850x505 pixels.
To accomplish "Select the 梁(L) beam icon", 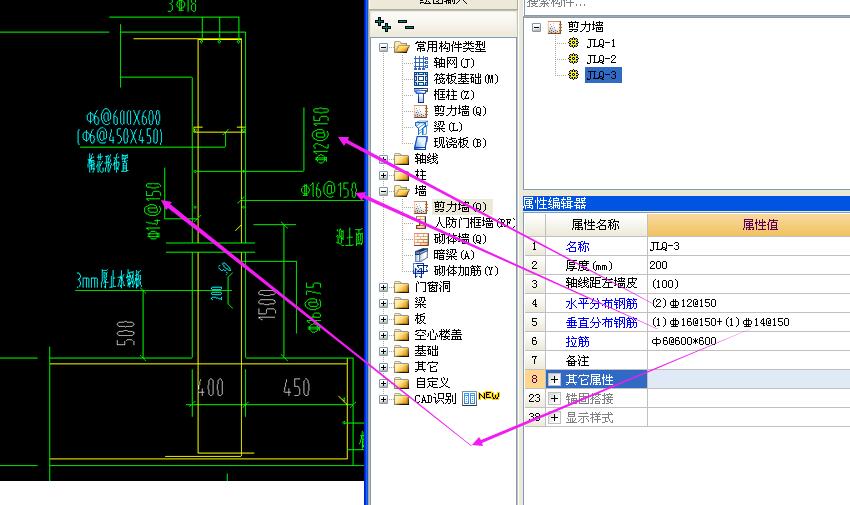I will (421, 127).
